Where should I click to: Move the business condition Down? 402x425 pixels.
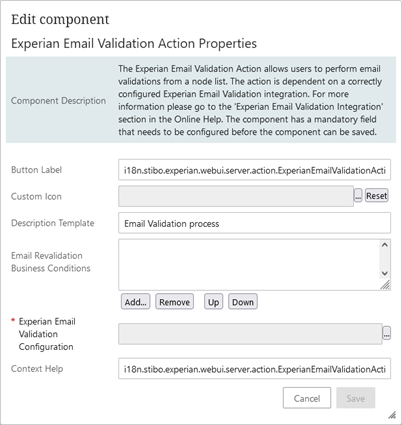click(x=243, y=302)
